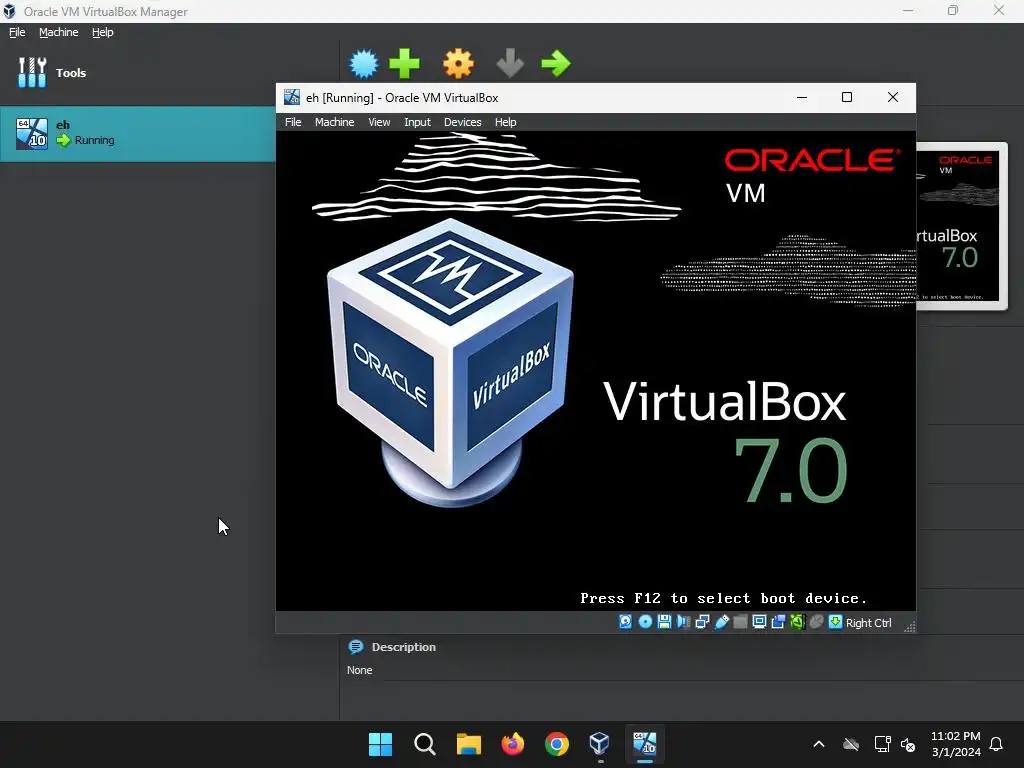Click the green CPU processor status icon
This screenshot has height=768, width=1024.
[797, 622]
